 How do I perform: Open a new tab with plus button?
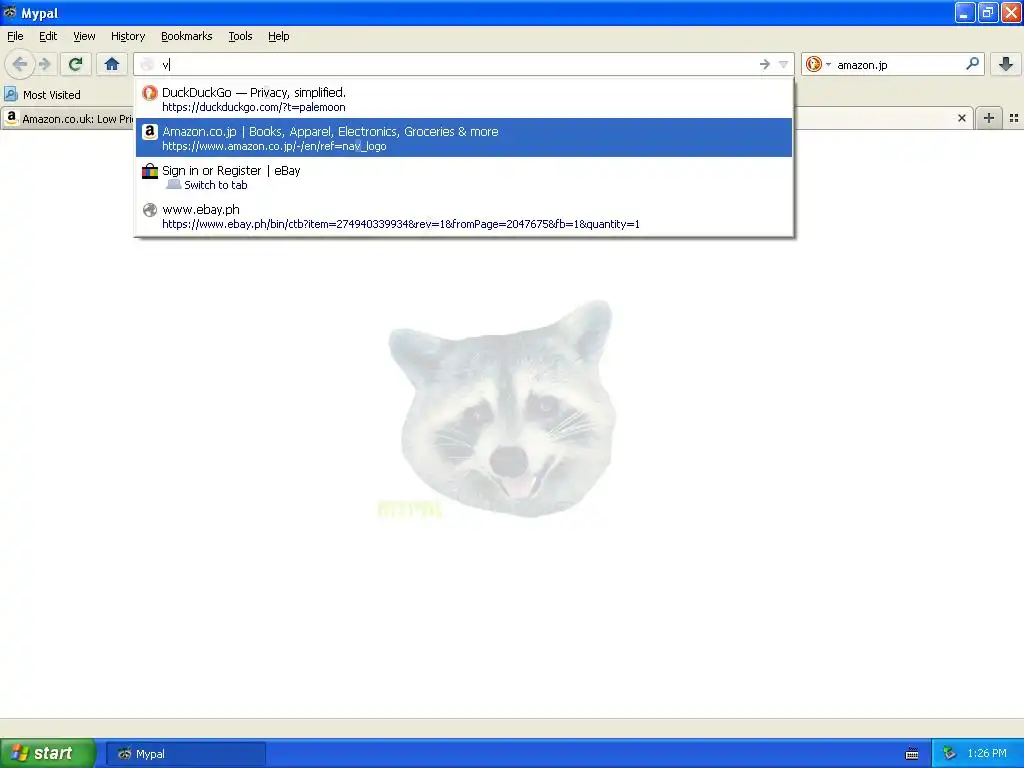pos(989,118)
